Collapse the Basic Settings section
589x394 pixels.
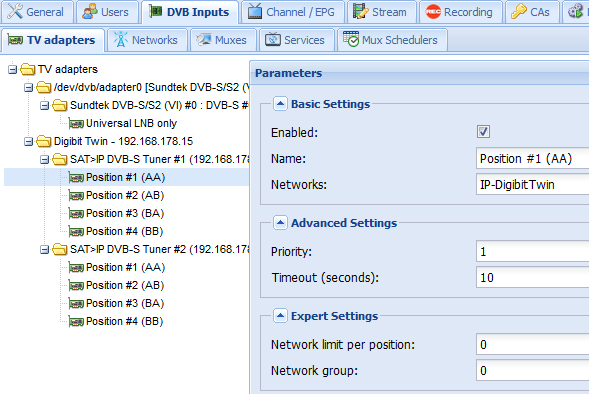tap(280, 104)
